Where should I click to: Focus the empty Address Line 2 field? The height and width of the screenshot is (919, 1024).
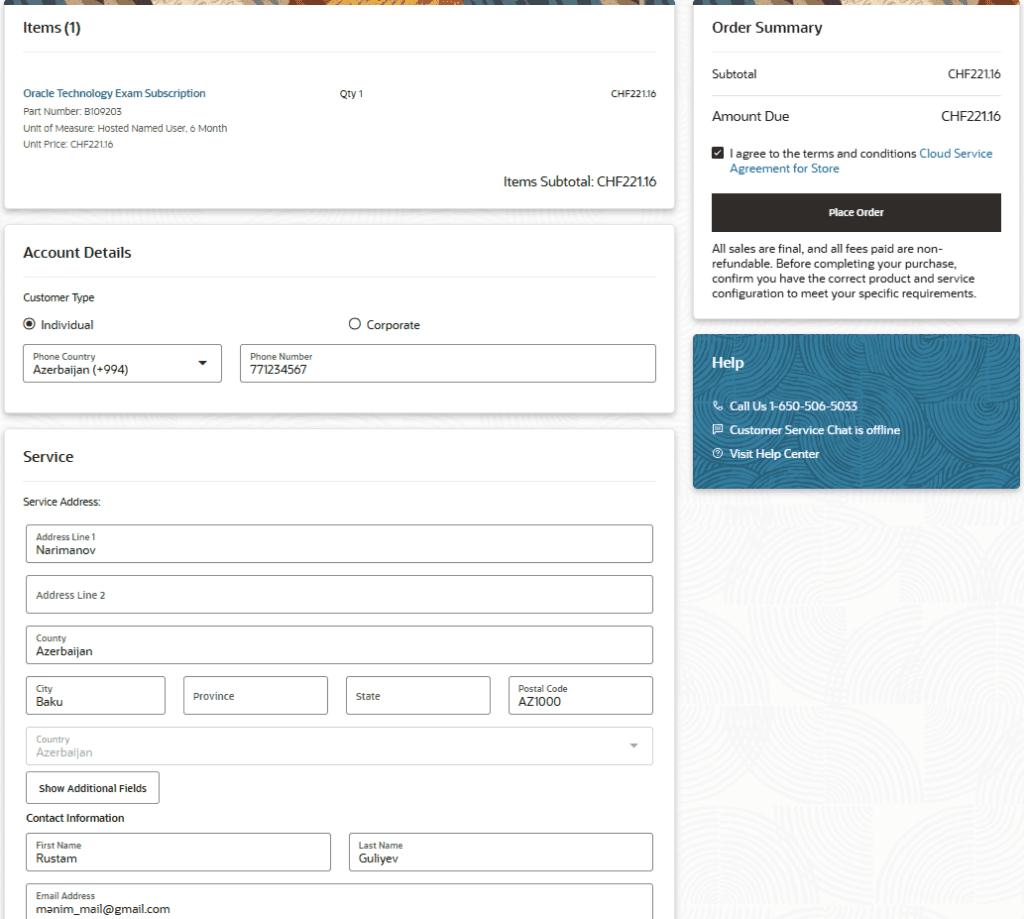click(339, 595)
